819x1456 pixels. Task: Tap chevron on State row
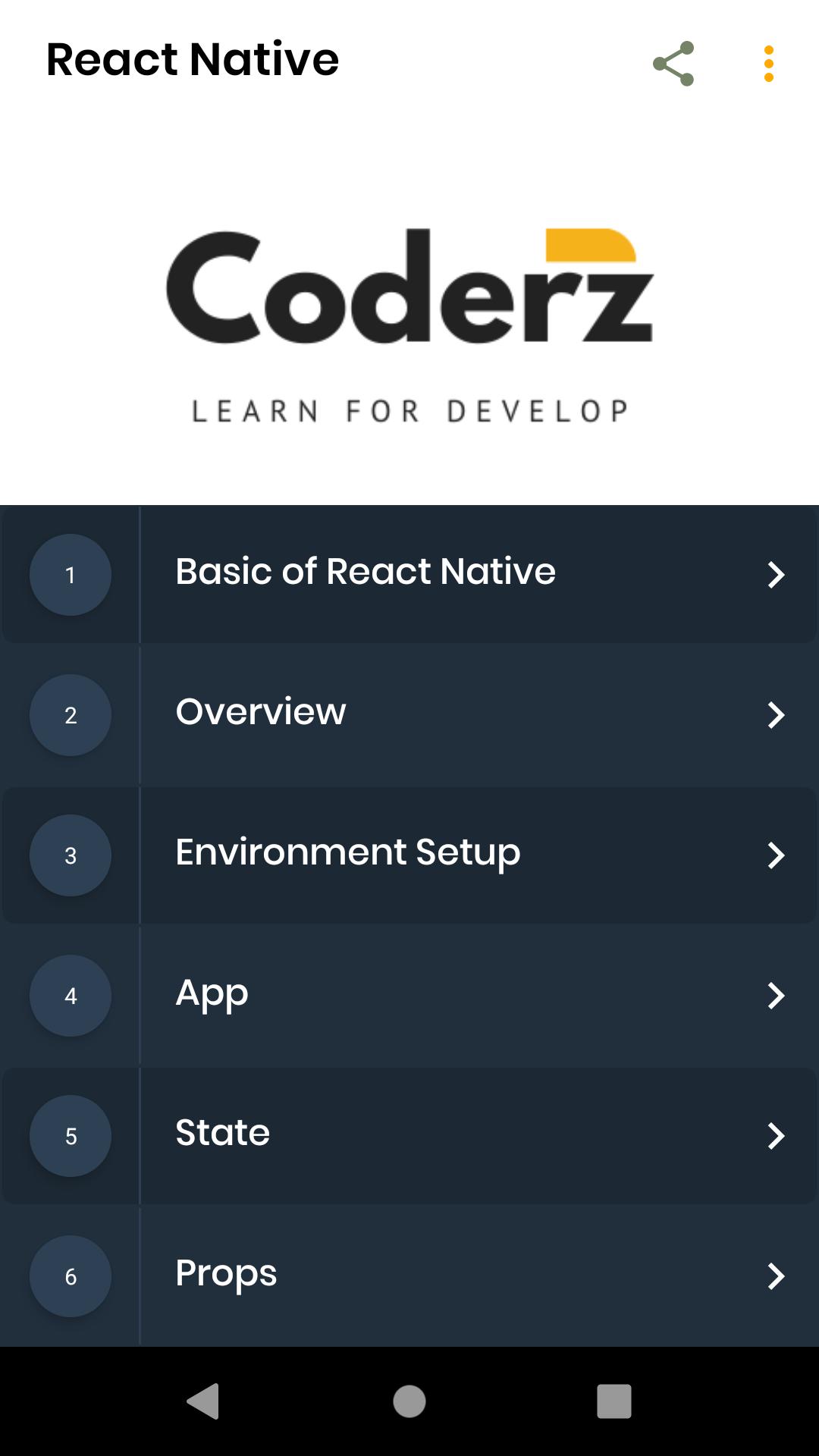tap(776, 1136)
